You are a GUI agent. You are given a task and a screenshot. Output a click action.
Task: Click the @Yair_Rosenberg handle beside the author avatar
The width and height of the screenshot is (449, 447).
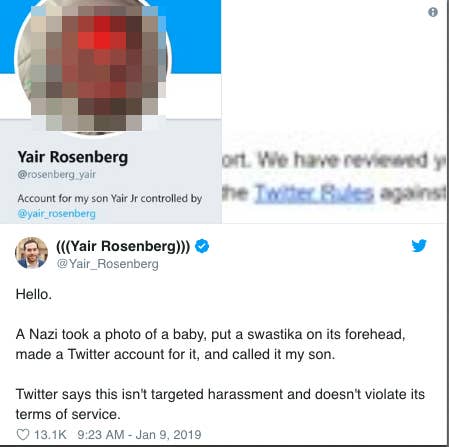tap(108, 264)
